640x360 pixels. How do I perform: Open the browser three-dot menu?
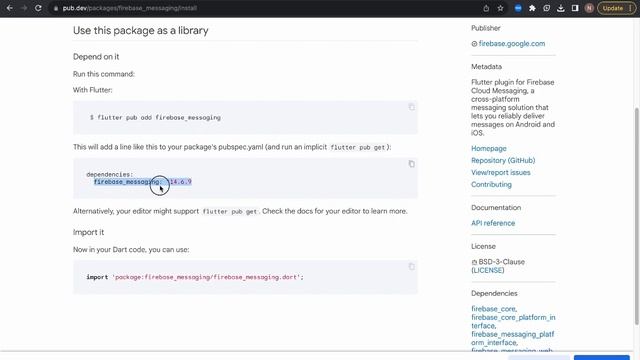coord(631,8)
